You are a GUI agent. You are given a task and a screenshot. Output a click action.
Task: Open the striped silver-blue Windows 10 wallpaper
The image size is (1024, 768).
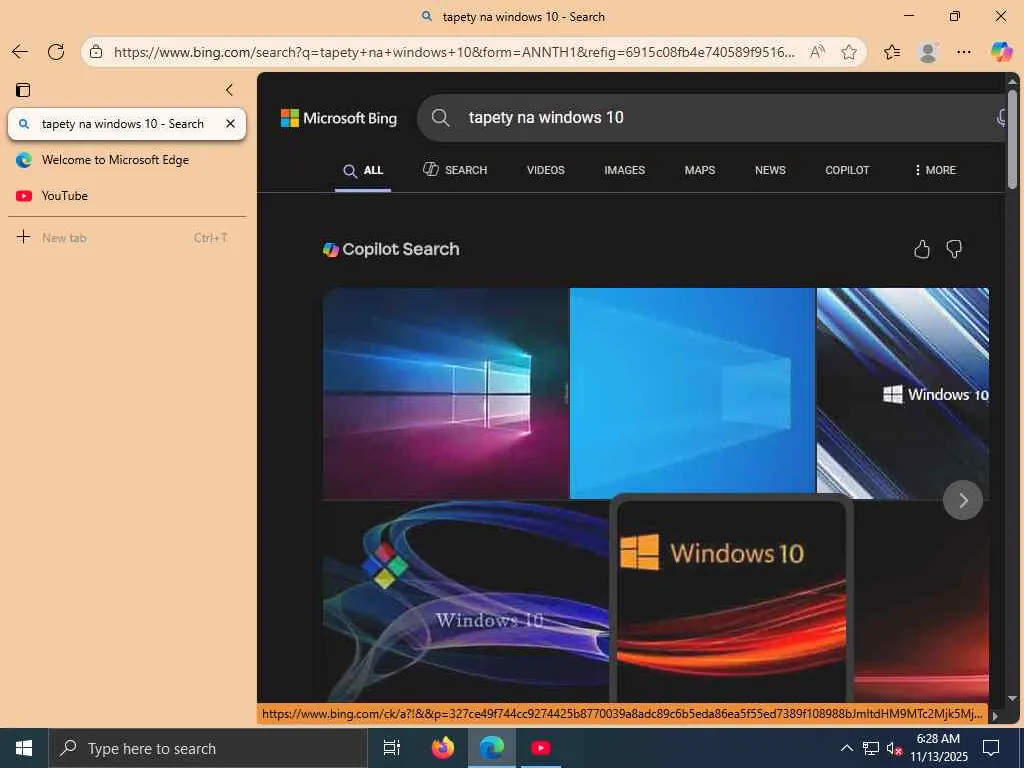coord(903,393)
